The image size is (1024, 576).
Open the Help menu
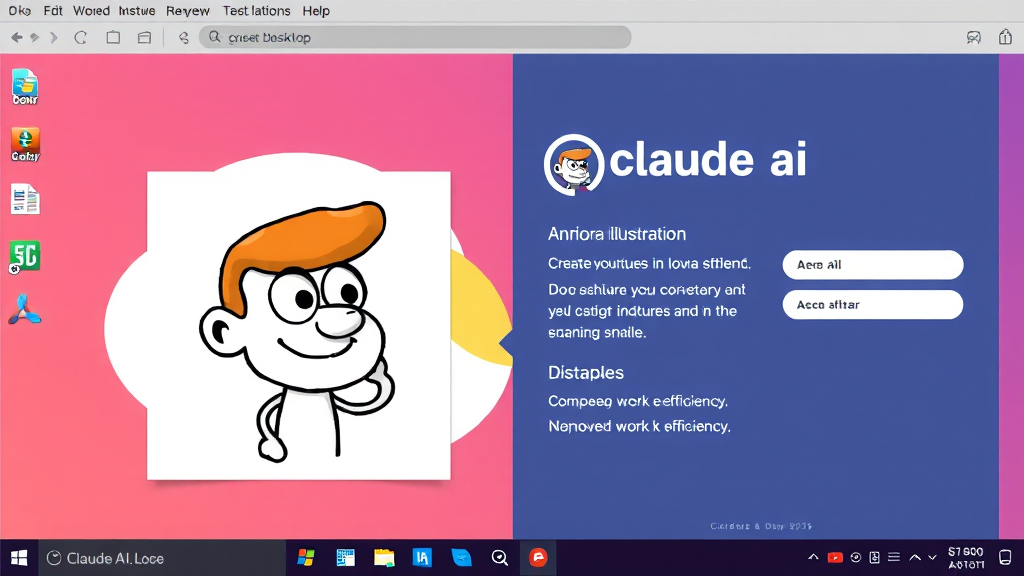316,11
